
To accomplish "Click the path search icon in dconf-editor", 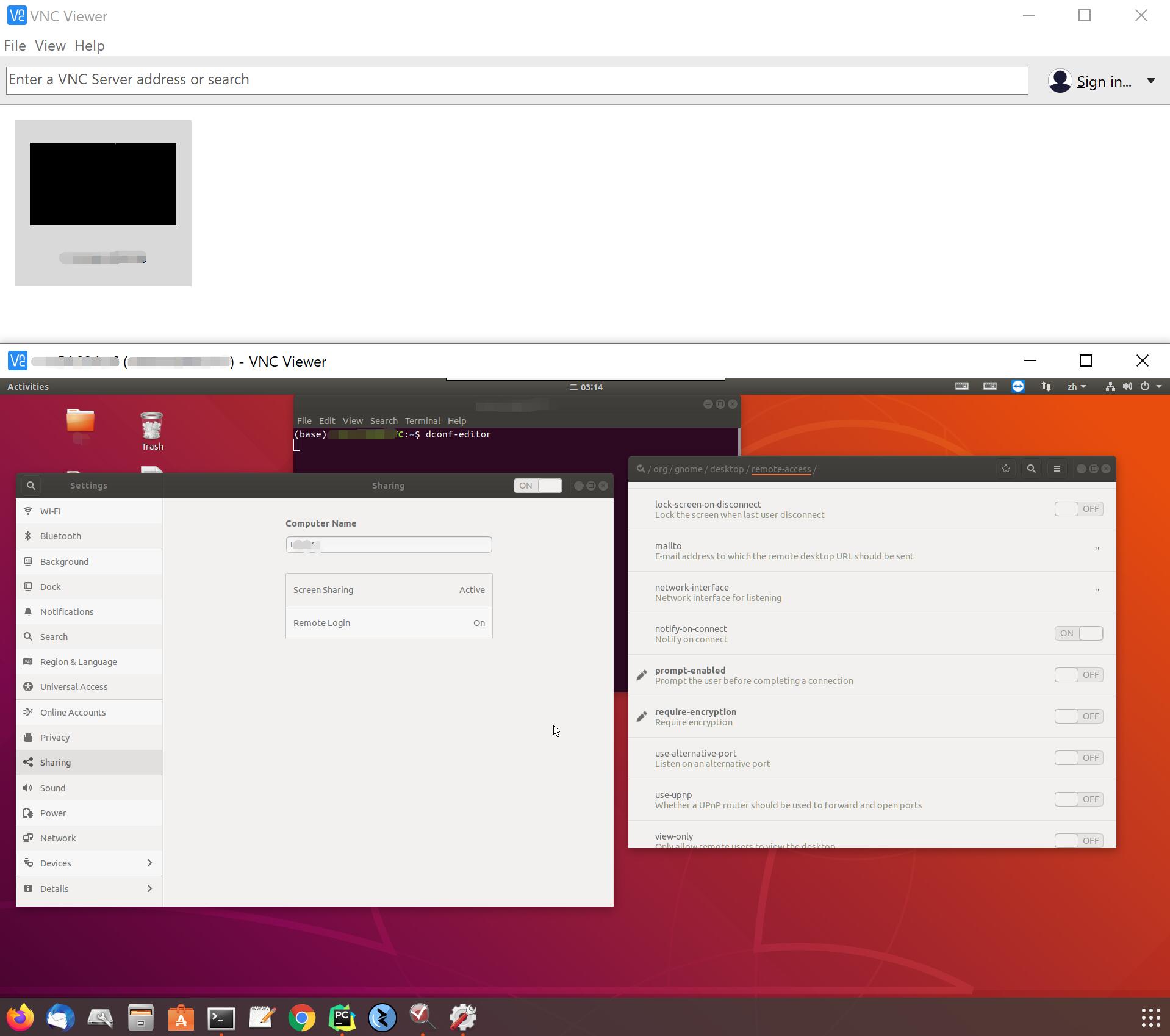I will point(641,469).
